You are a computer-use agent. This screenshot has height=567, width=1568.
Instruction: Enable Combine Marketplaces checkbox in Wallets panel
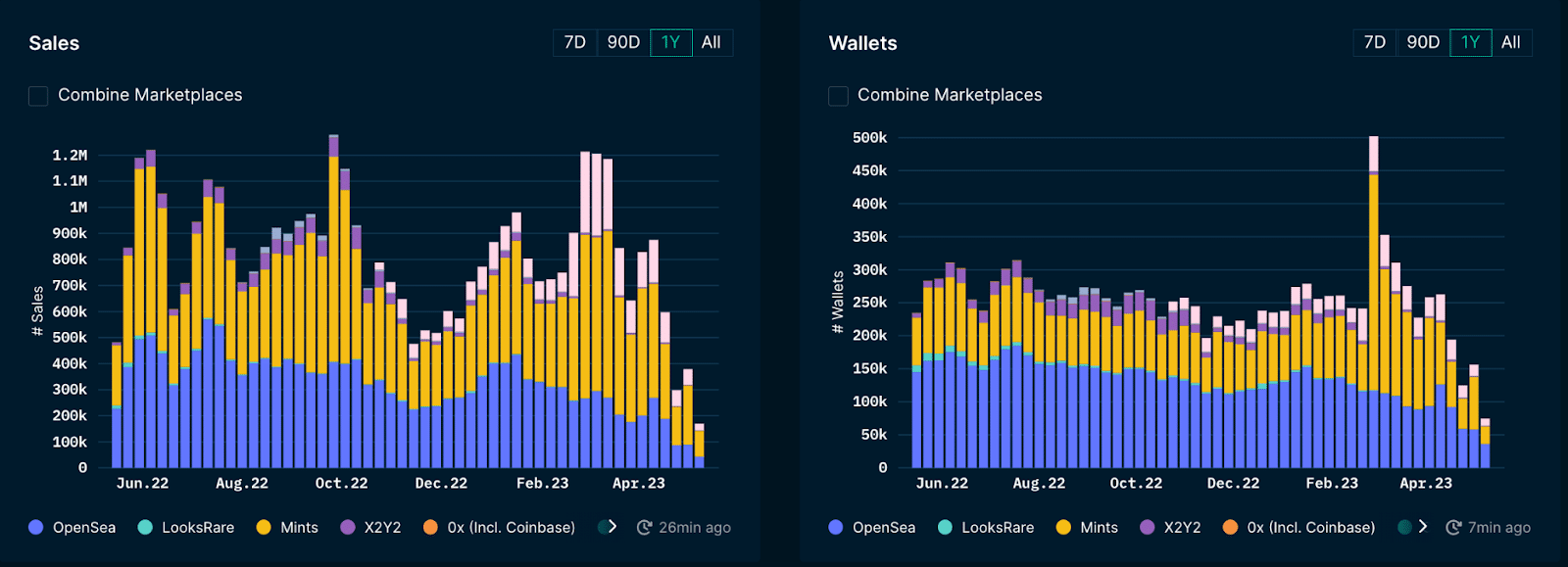click(x=838, y=96)
